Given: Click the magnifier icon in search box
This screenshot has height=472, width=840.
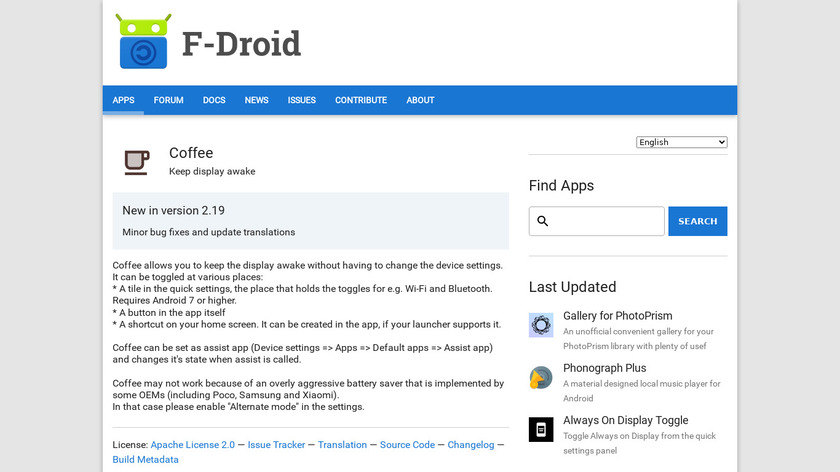Looking at the screenshot, I should (543, 221).
